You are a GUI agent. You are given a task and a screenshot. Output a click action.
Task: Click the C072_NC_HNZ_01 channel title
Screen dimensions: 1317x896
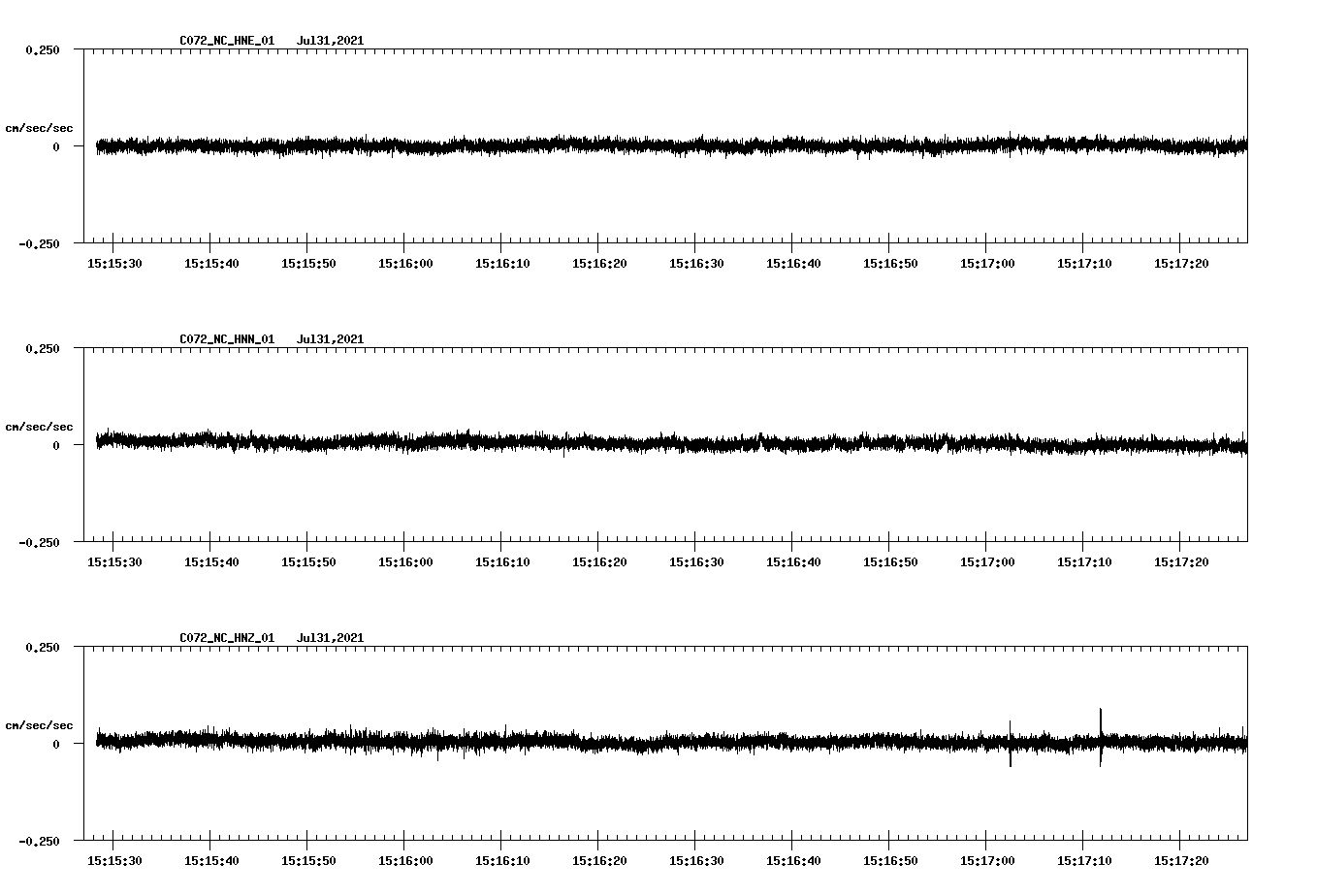click(x=227, y=638)
